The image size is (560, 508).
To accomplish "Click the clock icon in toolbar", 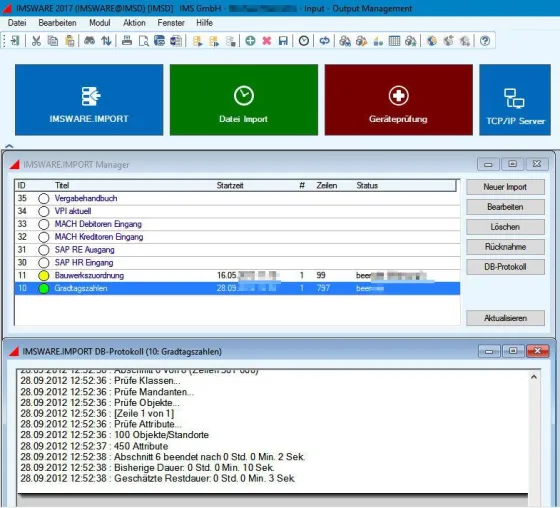I will pos(304,41).
